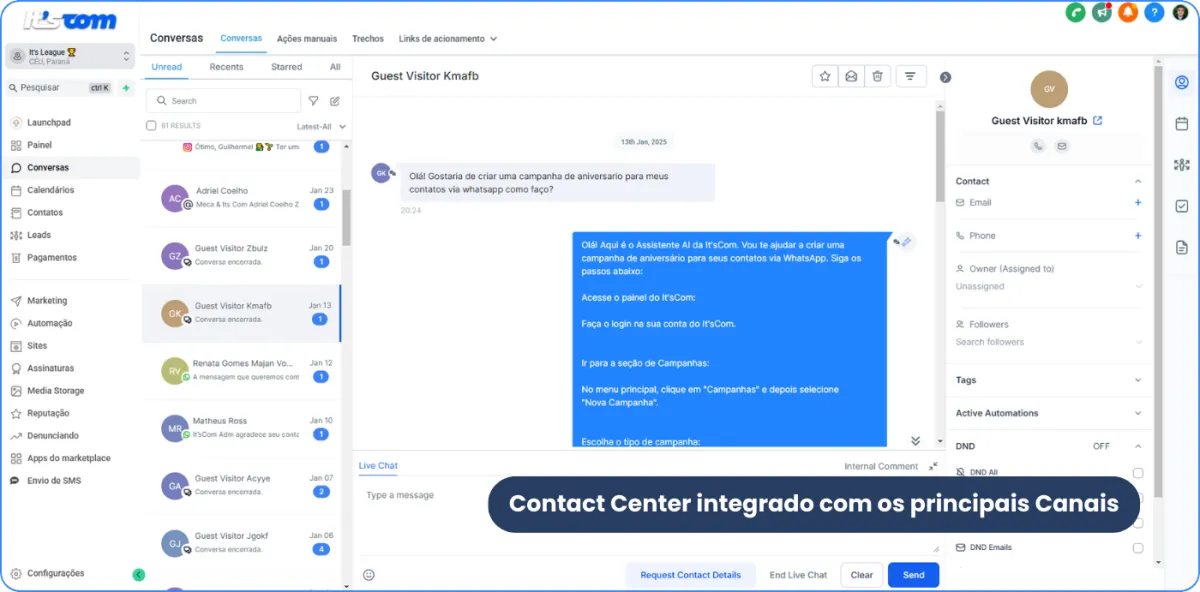Viewport: 1200px width, 592px height.
Task: Open the It's League account switcher
Action: point(70,56)
